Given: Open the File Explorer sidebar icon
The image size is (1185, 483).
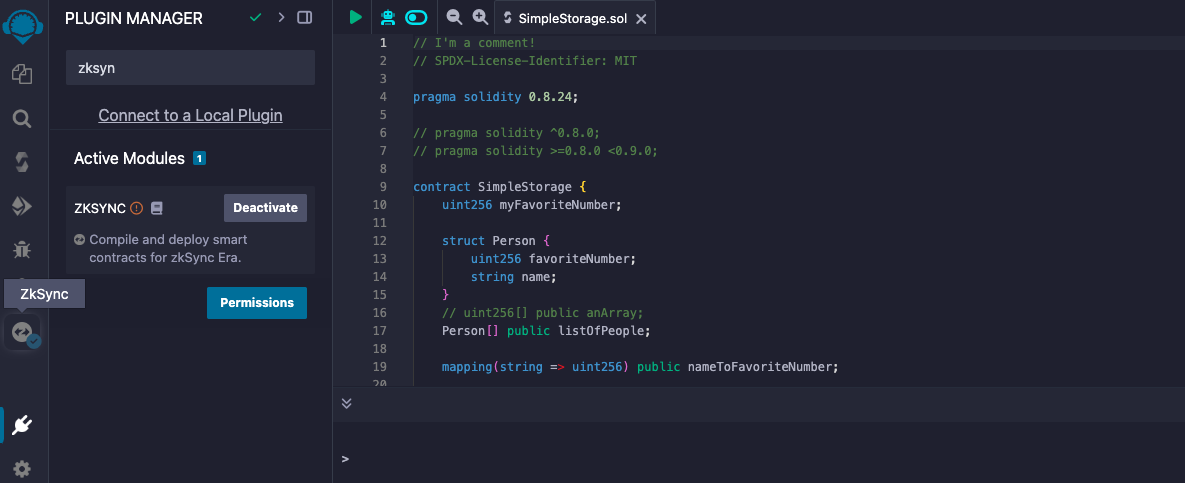Looking at the screenshot, I should (21, 74).
